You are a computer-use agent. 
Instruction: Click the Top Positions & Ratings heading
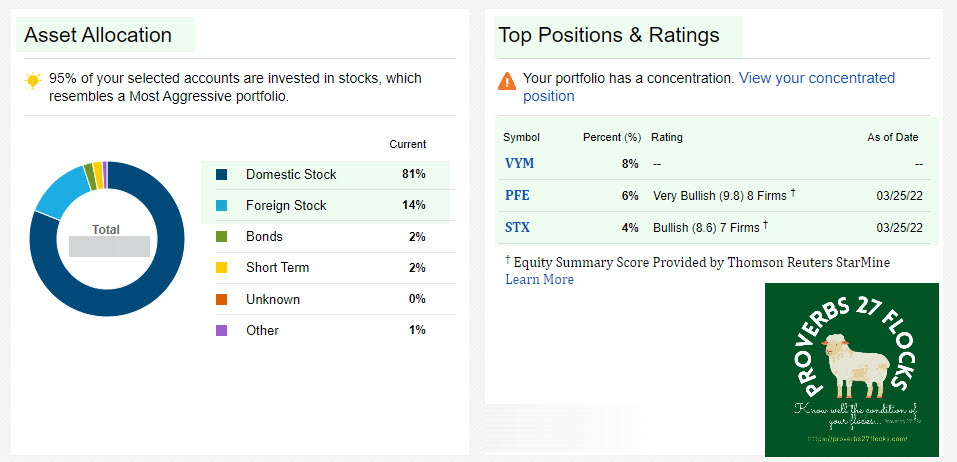[609, 35]
